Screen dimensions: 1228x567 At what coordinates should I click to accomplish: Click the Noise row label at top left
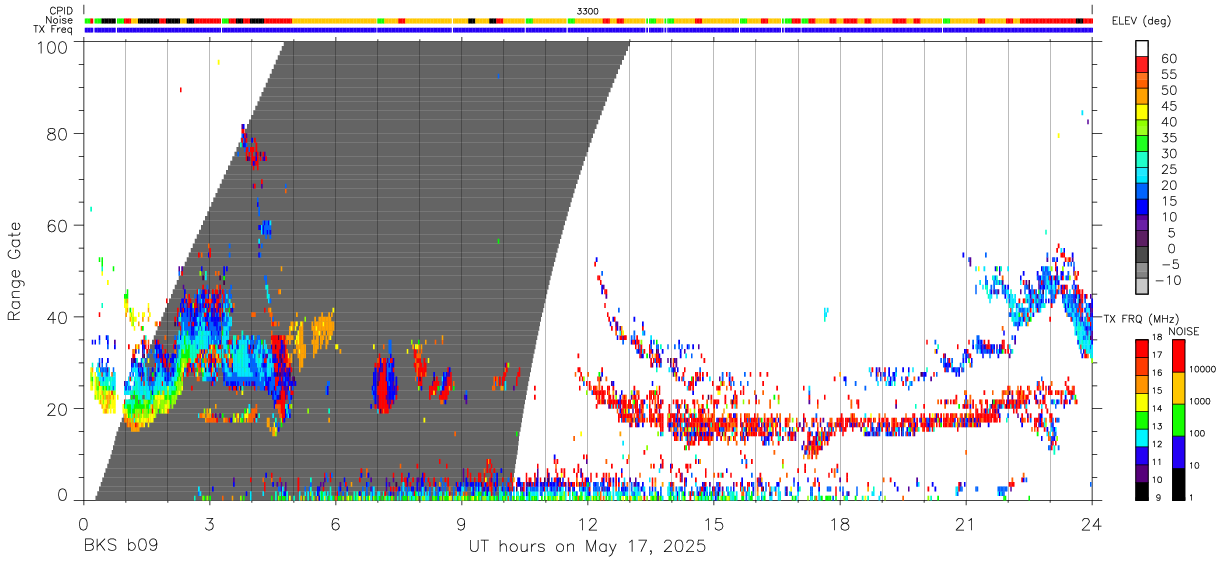60,20
